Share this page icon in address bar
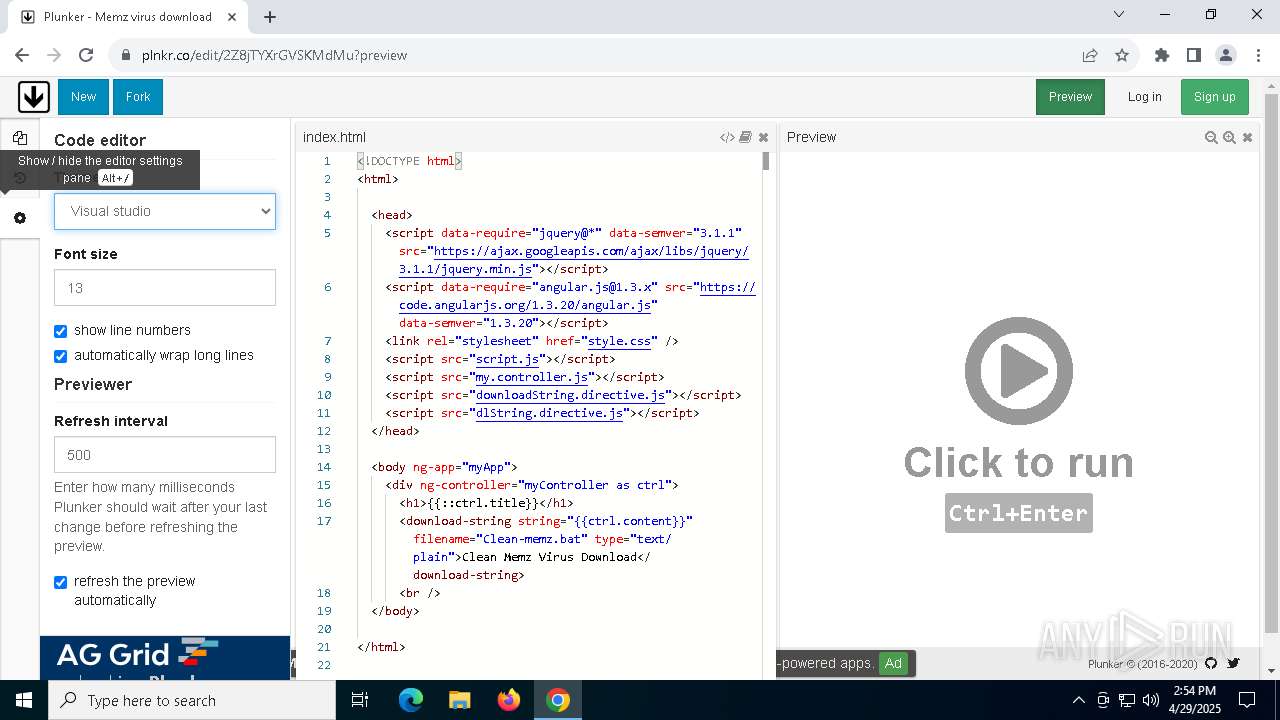Screen dimensions: 1280x720 click(x=1090, y=55)
